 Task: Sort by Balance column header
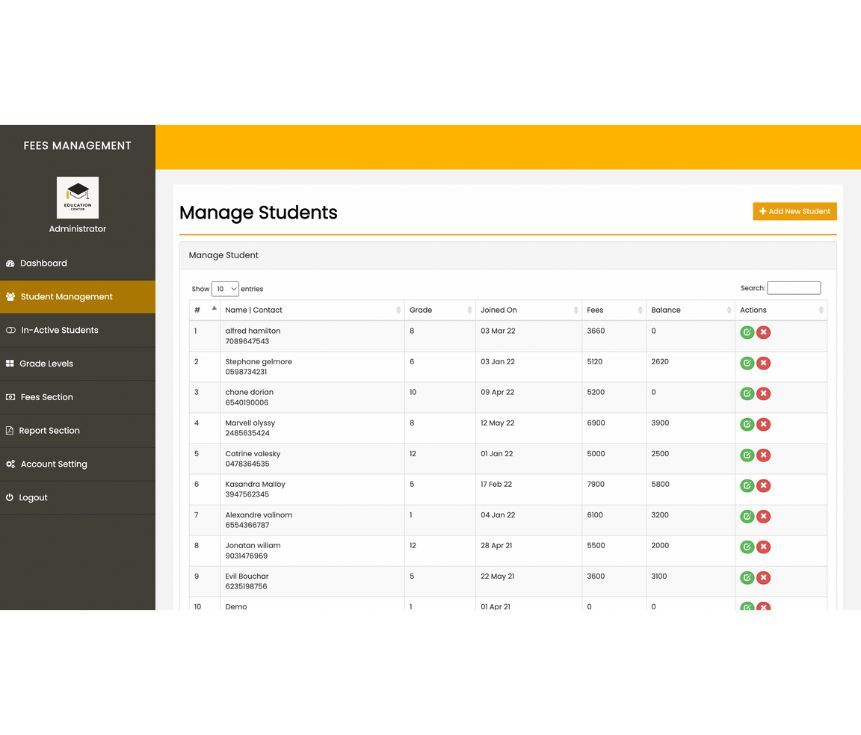[x=689, y=310]
